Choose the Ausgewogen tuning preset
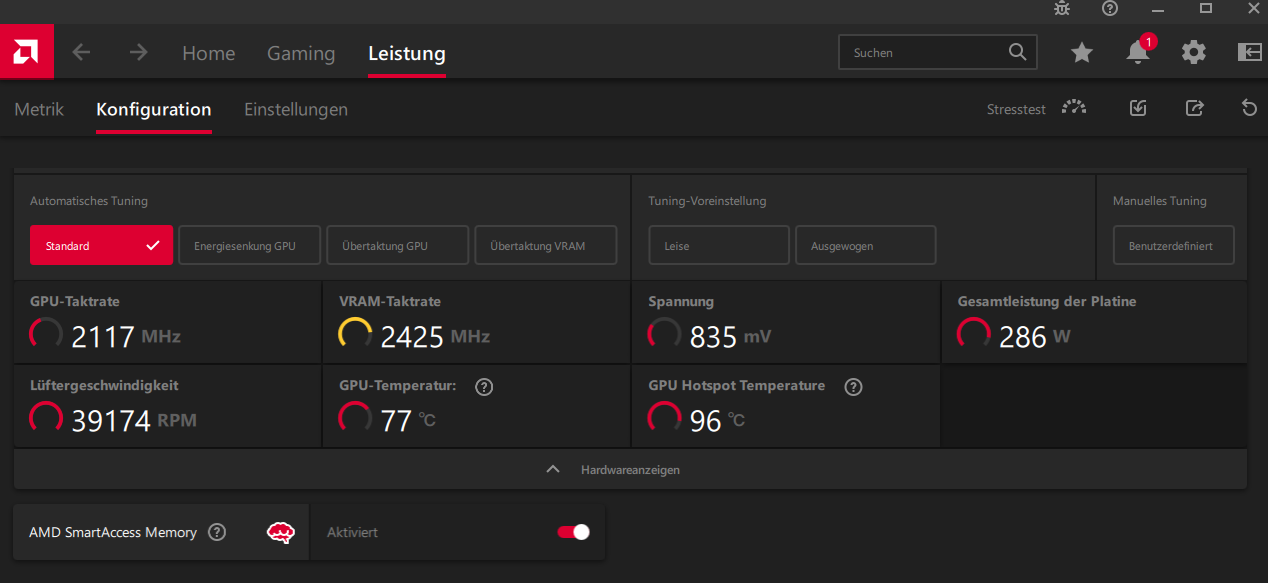 pos(866,245)
